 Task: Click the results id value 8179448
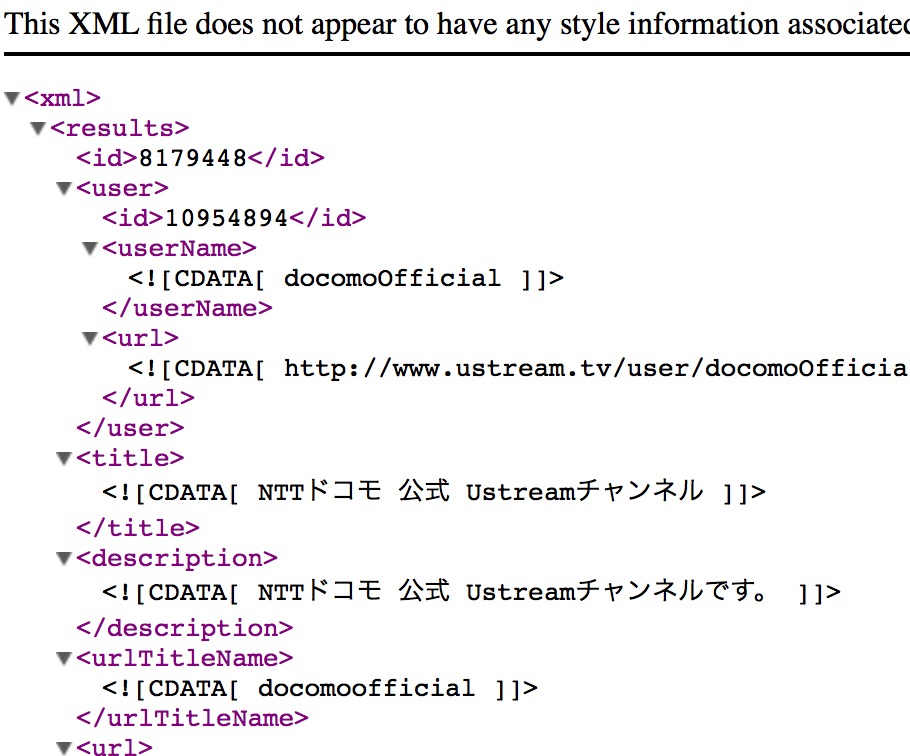pyautogui.click(x=193, y=158)
